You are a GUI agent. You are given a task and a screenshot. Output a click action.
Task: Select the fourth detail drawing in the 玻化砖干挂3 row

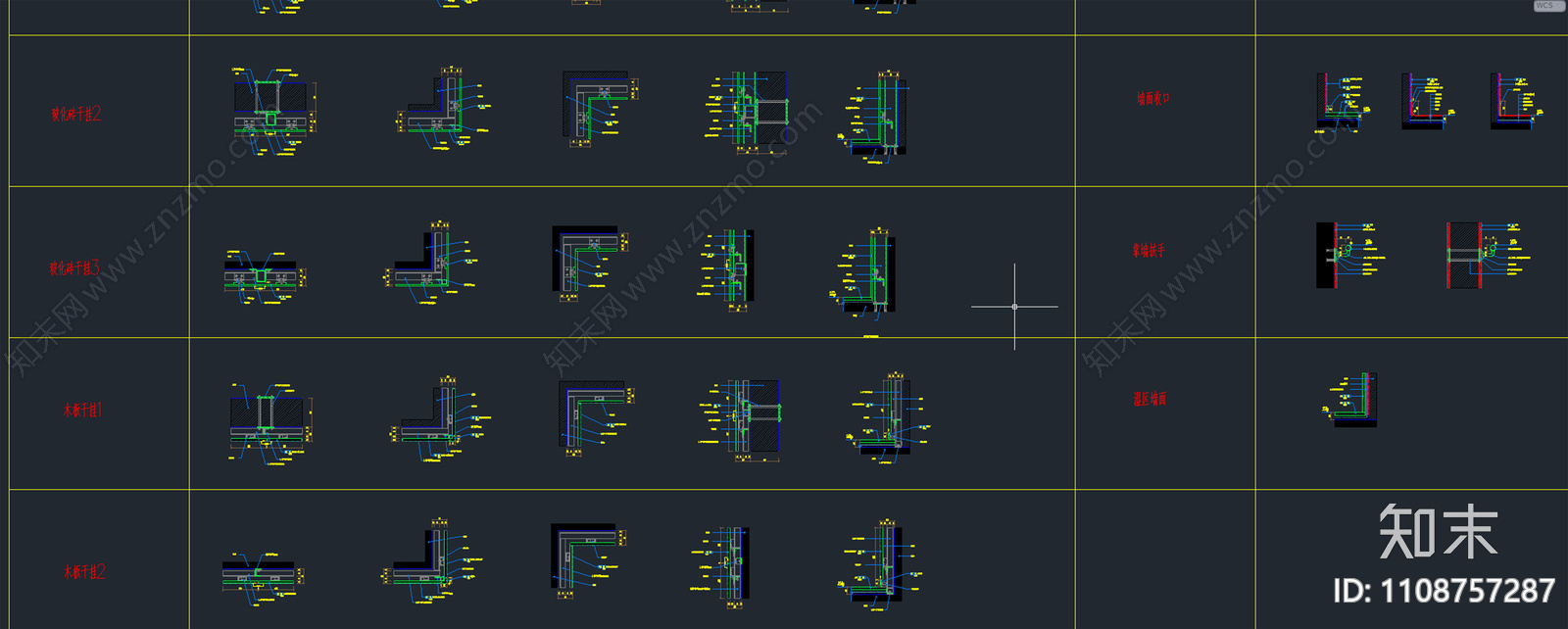click(726, 270)
